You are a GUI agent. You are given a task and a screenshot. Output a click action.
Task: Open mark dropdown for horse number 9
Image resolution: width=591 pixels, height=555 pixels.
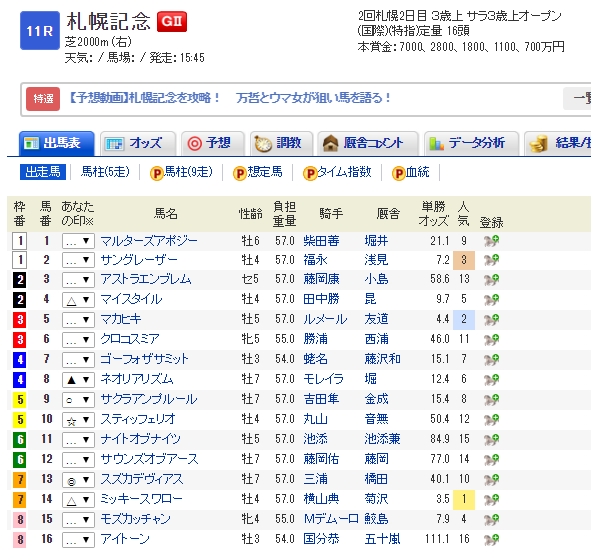(78, 400)
